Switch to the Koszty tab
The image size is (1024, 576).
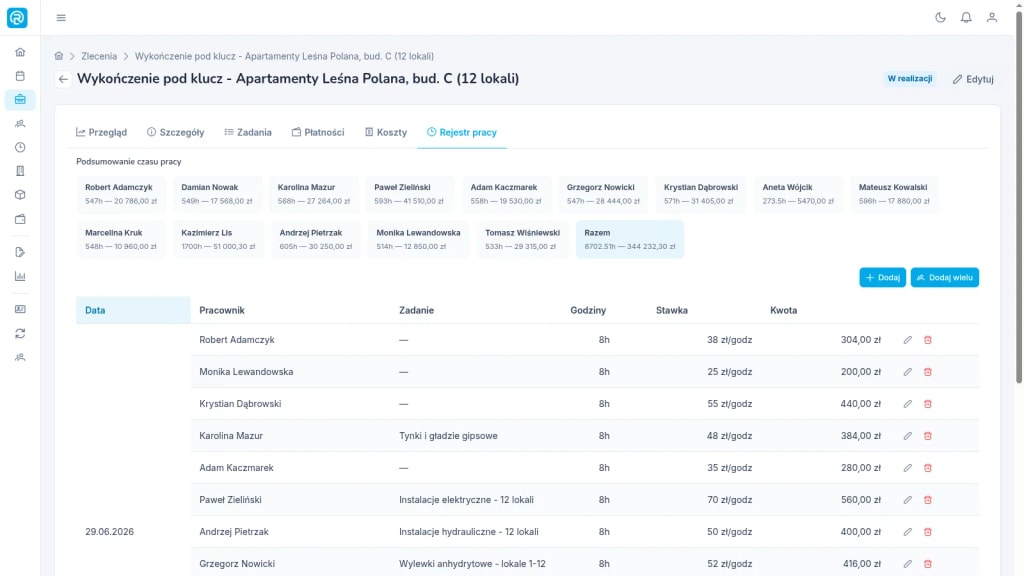pyautogui.click(x=385, y=132)
